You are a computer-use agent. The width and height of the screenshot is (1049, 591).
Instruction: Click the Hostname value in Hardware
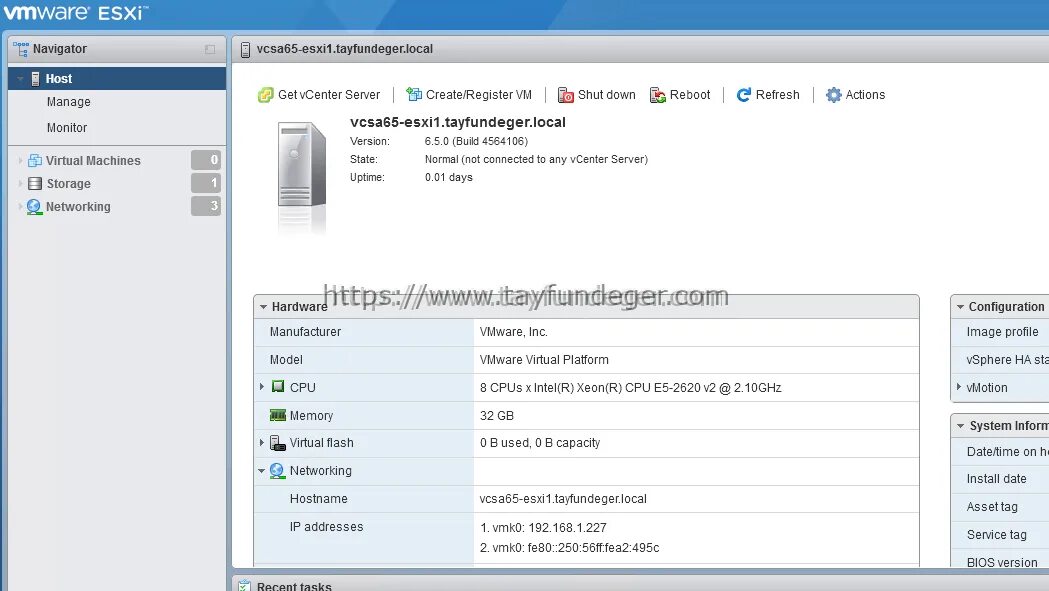pos(563,499)
